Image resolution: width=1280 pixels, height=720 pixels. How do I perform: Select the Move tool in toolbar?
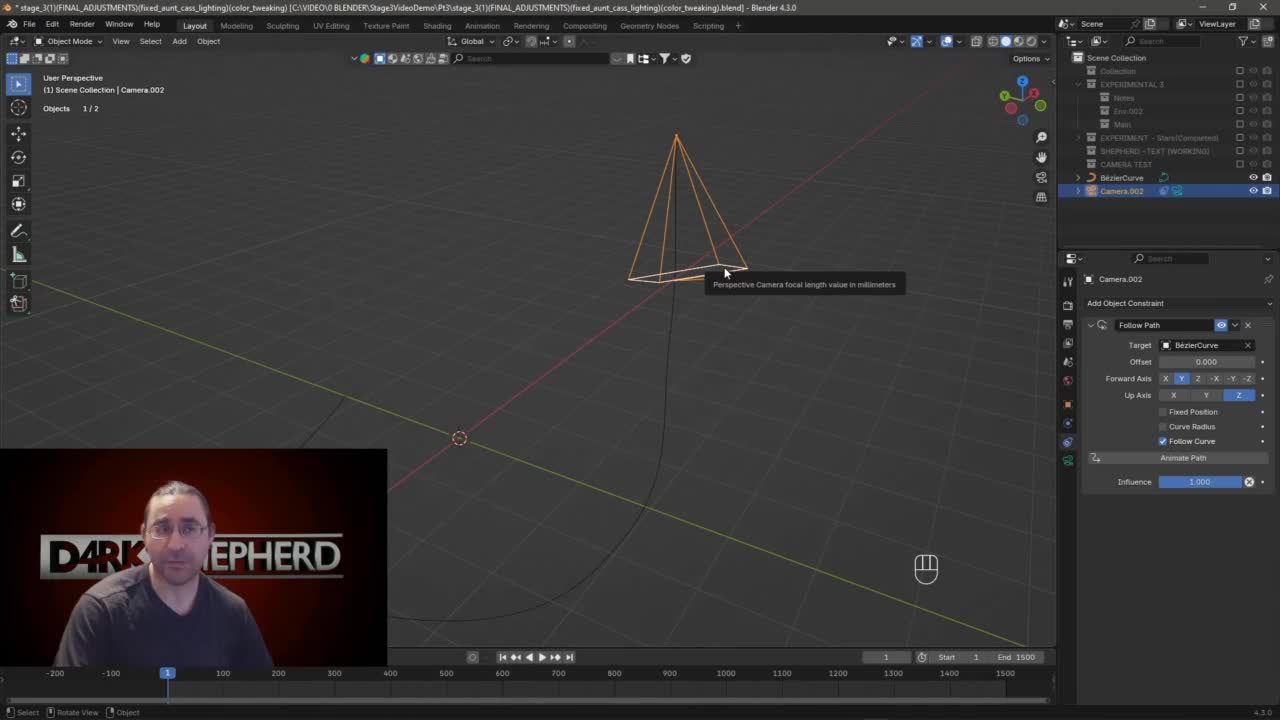click(18, 133)
